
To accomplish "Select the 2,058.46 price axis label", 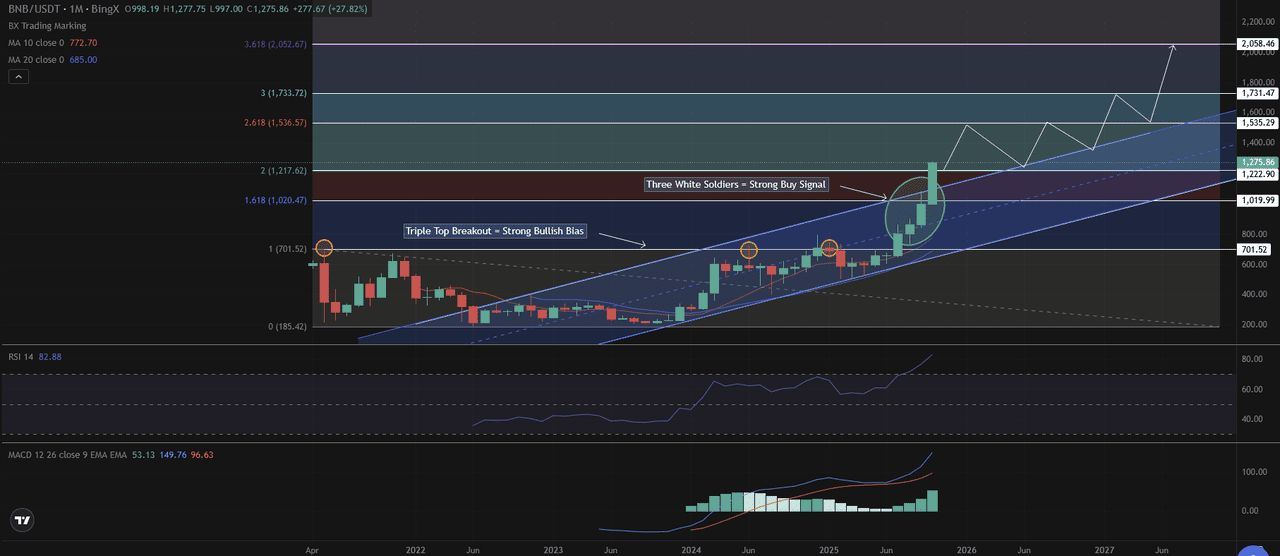I will click(x=1256, y=45).
